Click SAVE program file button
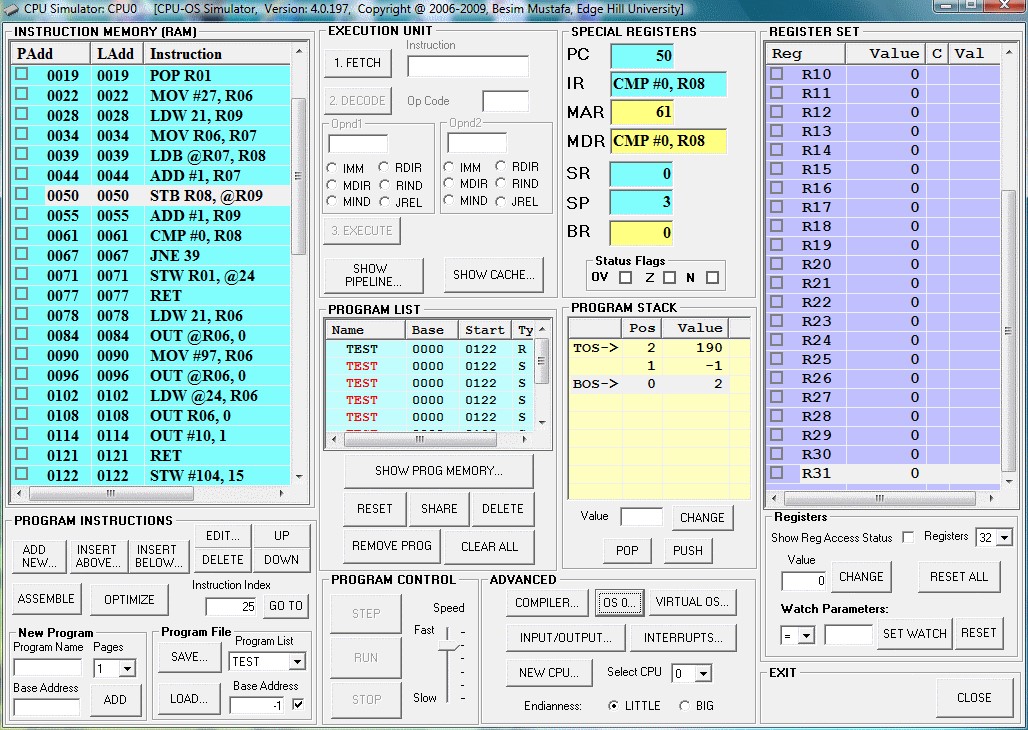The image size is (1028, 730). (x=189, y=657)
